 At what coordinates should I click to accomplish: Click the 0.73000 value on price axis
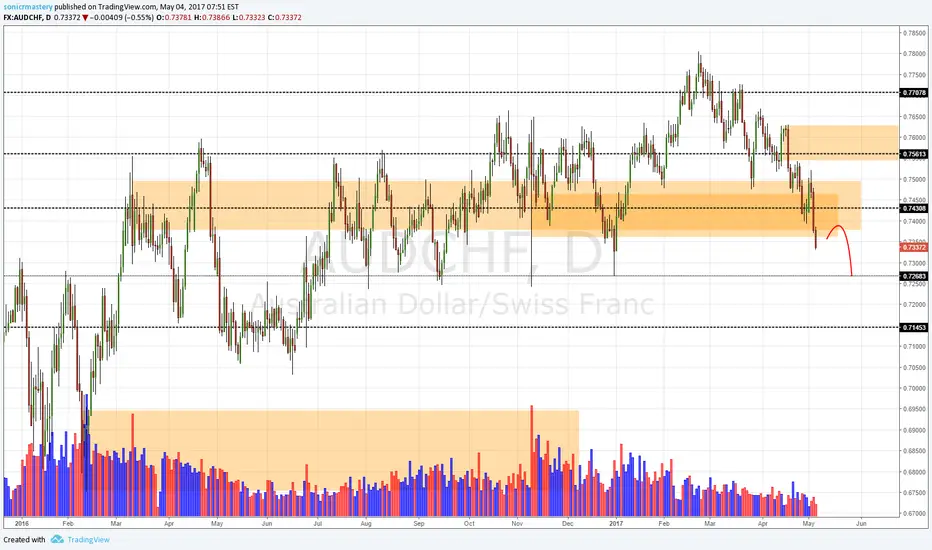point(915,263)
